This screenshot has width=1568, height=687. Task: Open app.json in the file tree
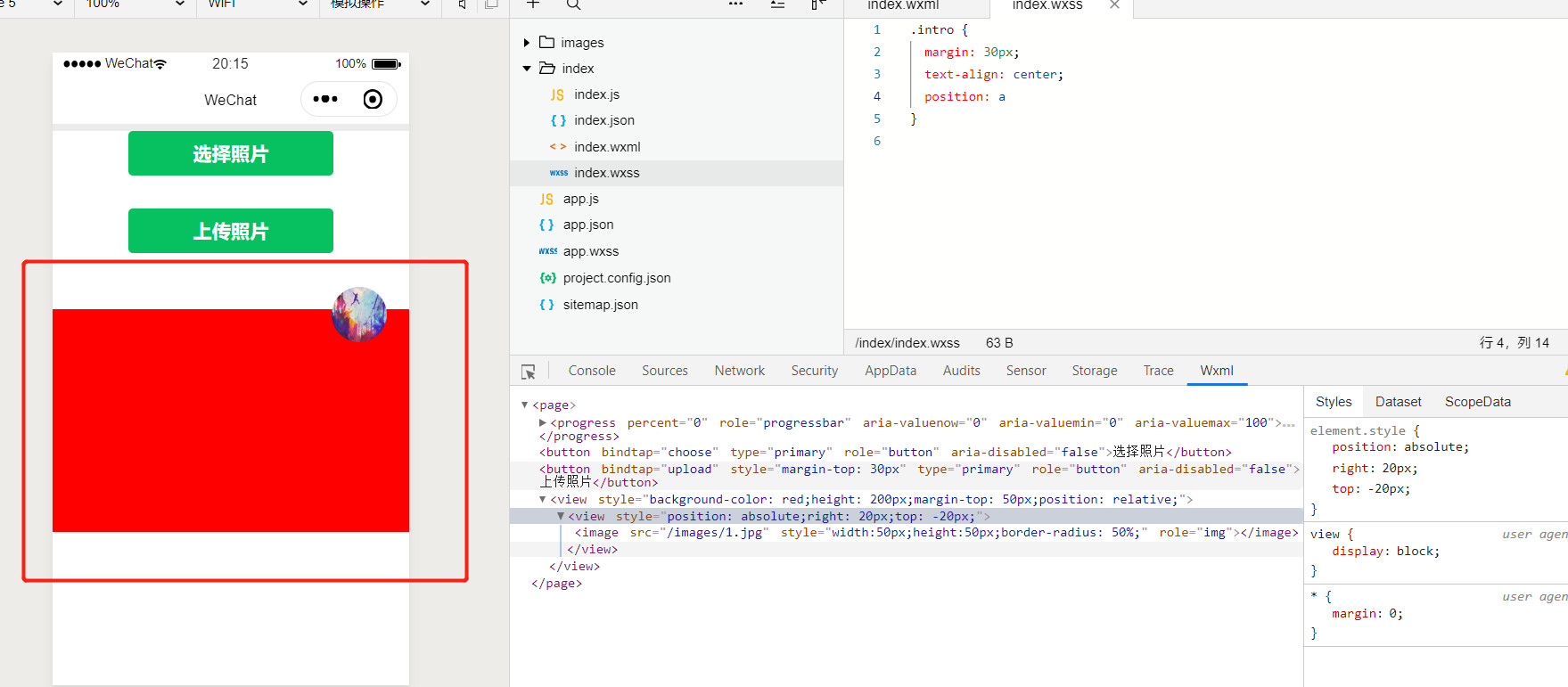(x=588, y=225)
